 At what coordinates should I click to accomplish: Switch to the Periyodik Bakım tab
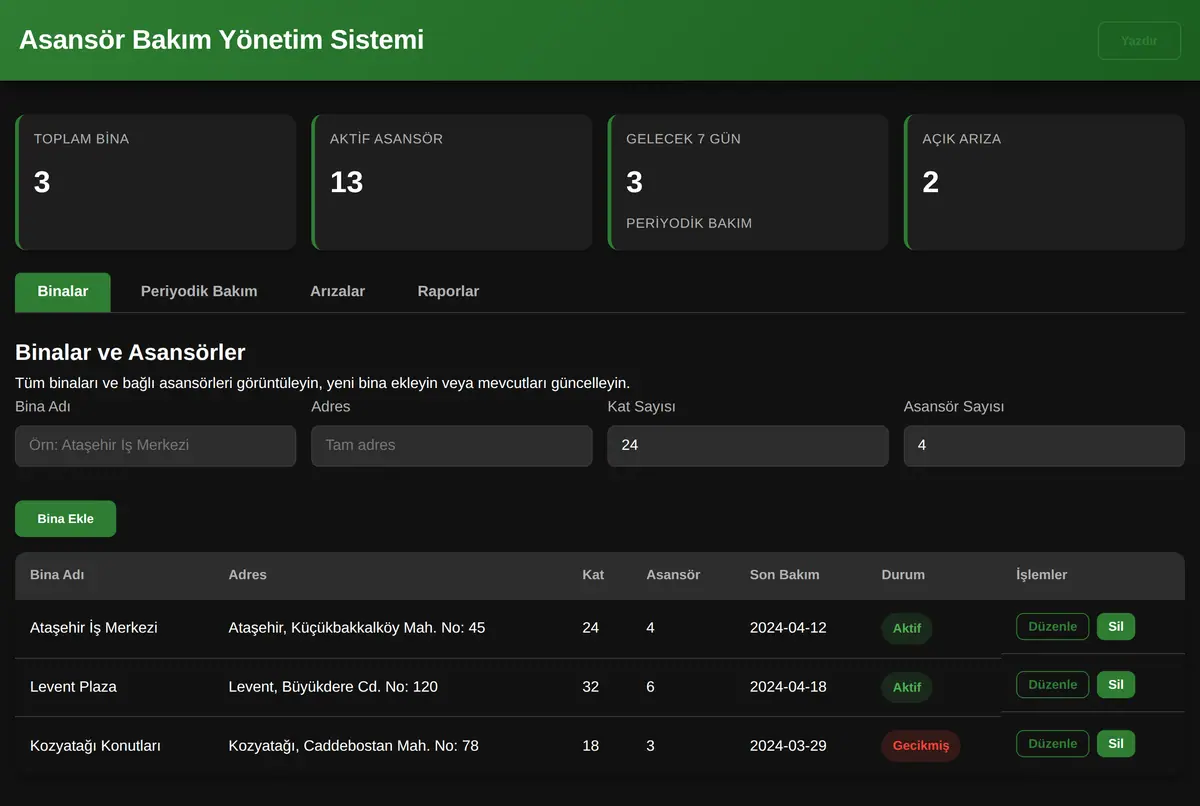(199, 292)
